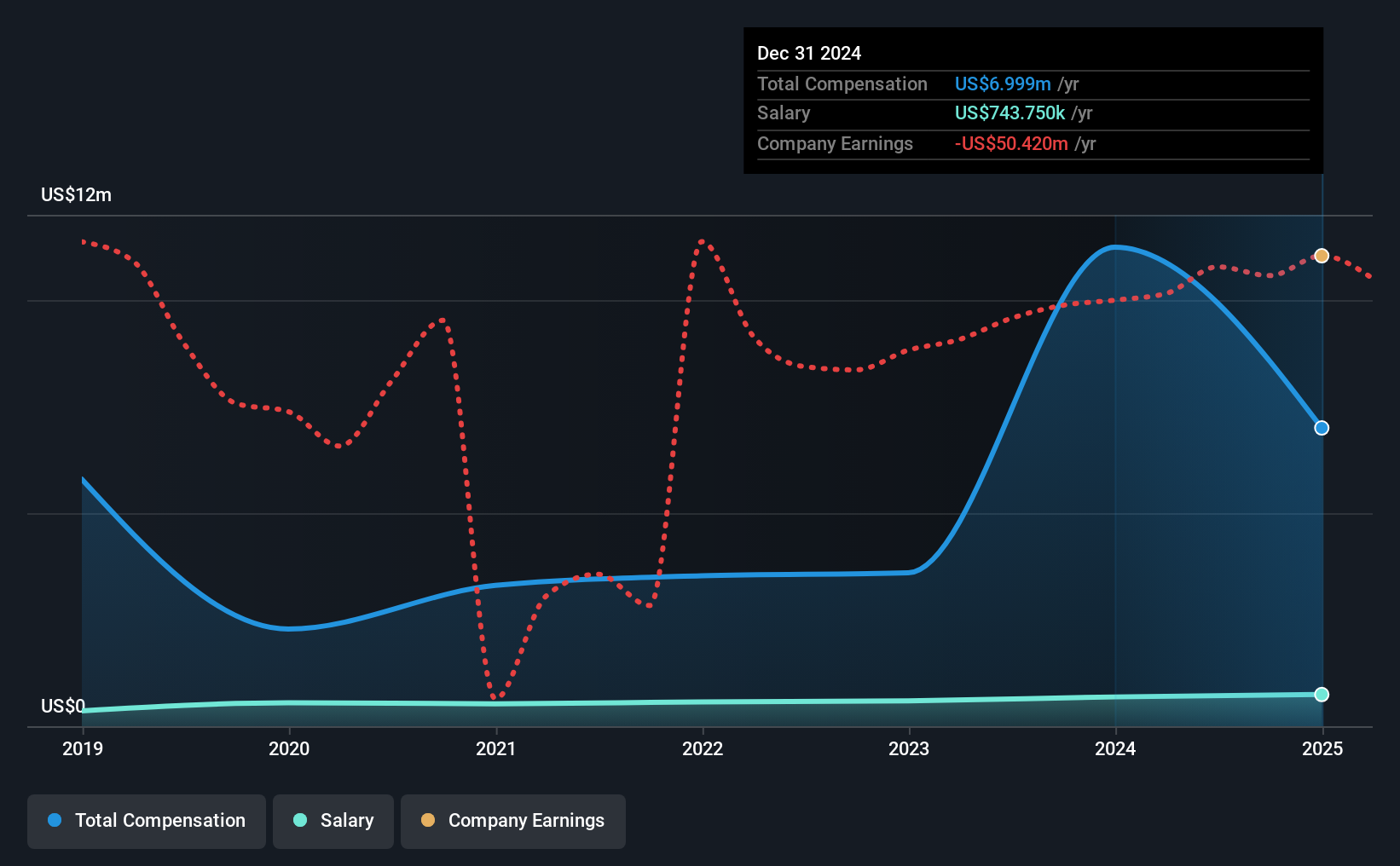1400x866 pixels.
Task: Click the 2021 x-axis label
Action: click(x=496, y=748)
